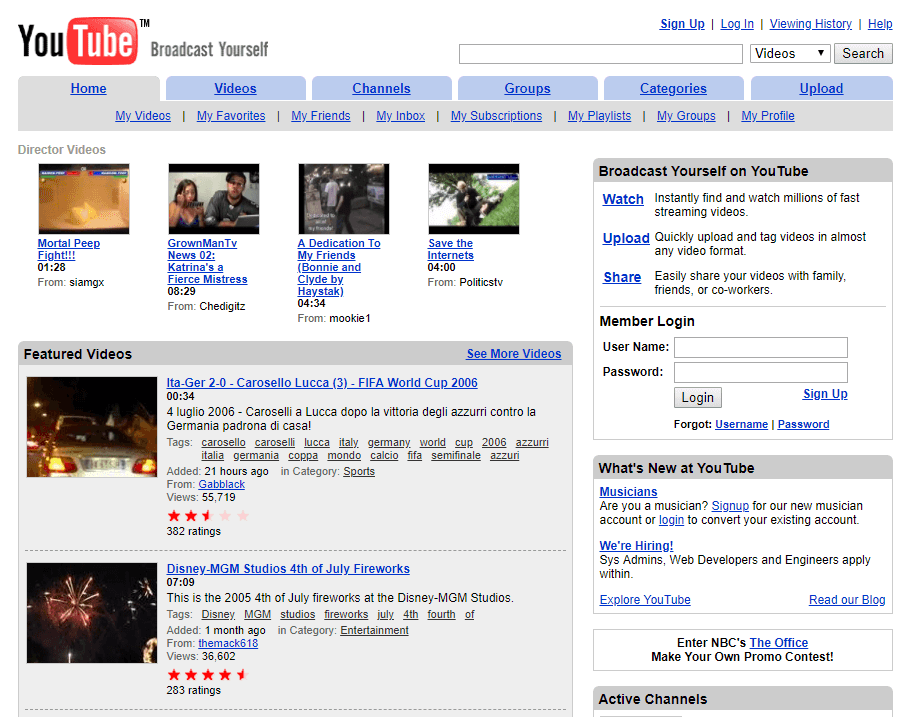This screenshot has width=909, height=717.
Task: Open the Mortal Peep Fight video thumbnail
Action: point(83,199)
